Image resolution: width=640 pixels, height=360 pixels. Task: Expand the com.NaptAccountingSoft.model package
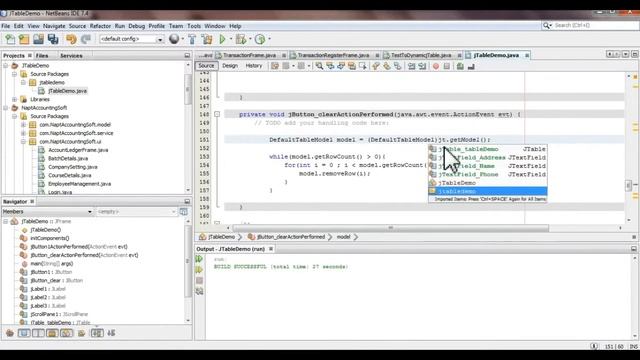(x=23, y=124)
